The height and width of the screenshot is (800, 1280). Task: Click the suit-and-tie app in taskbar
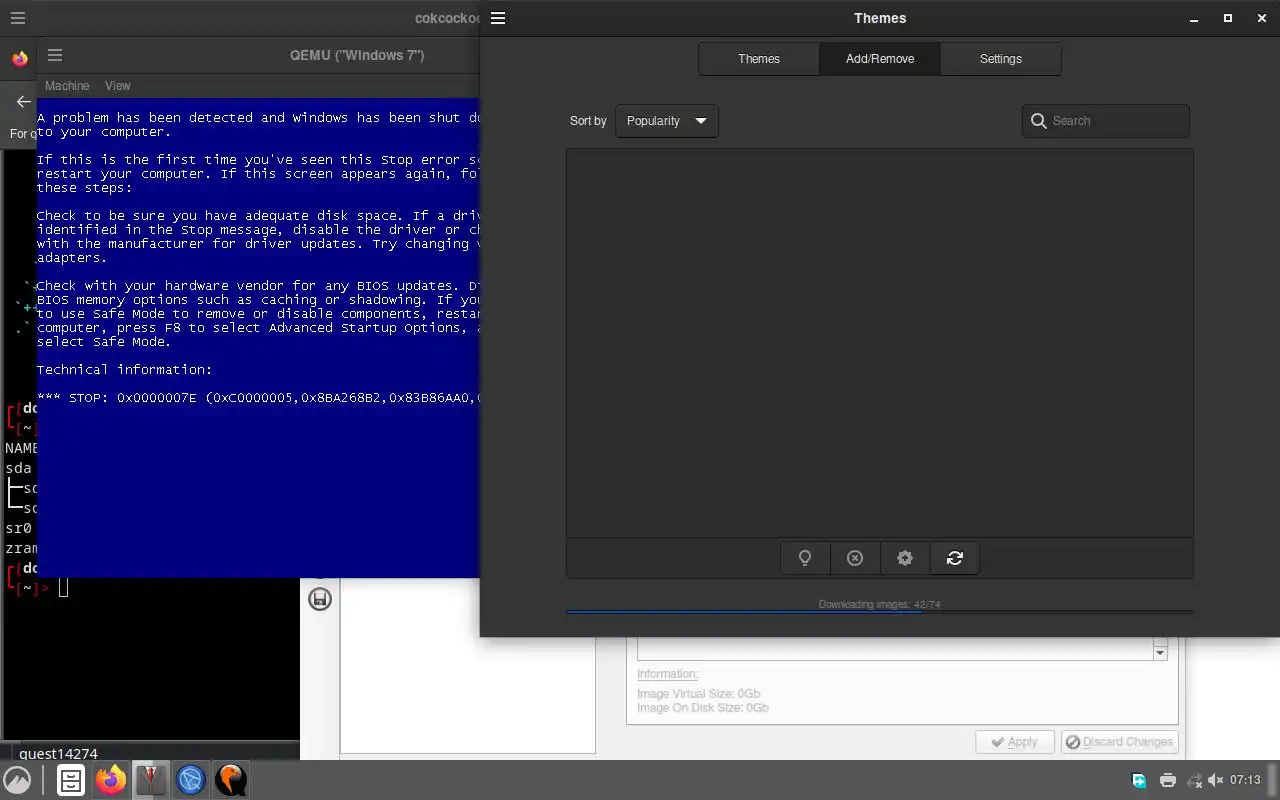151,780
